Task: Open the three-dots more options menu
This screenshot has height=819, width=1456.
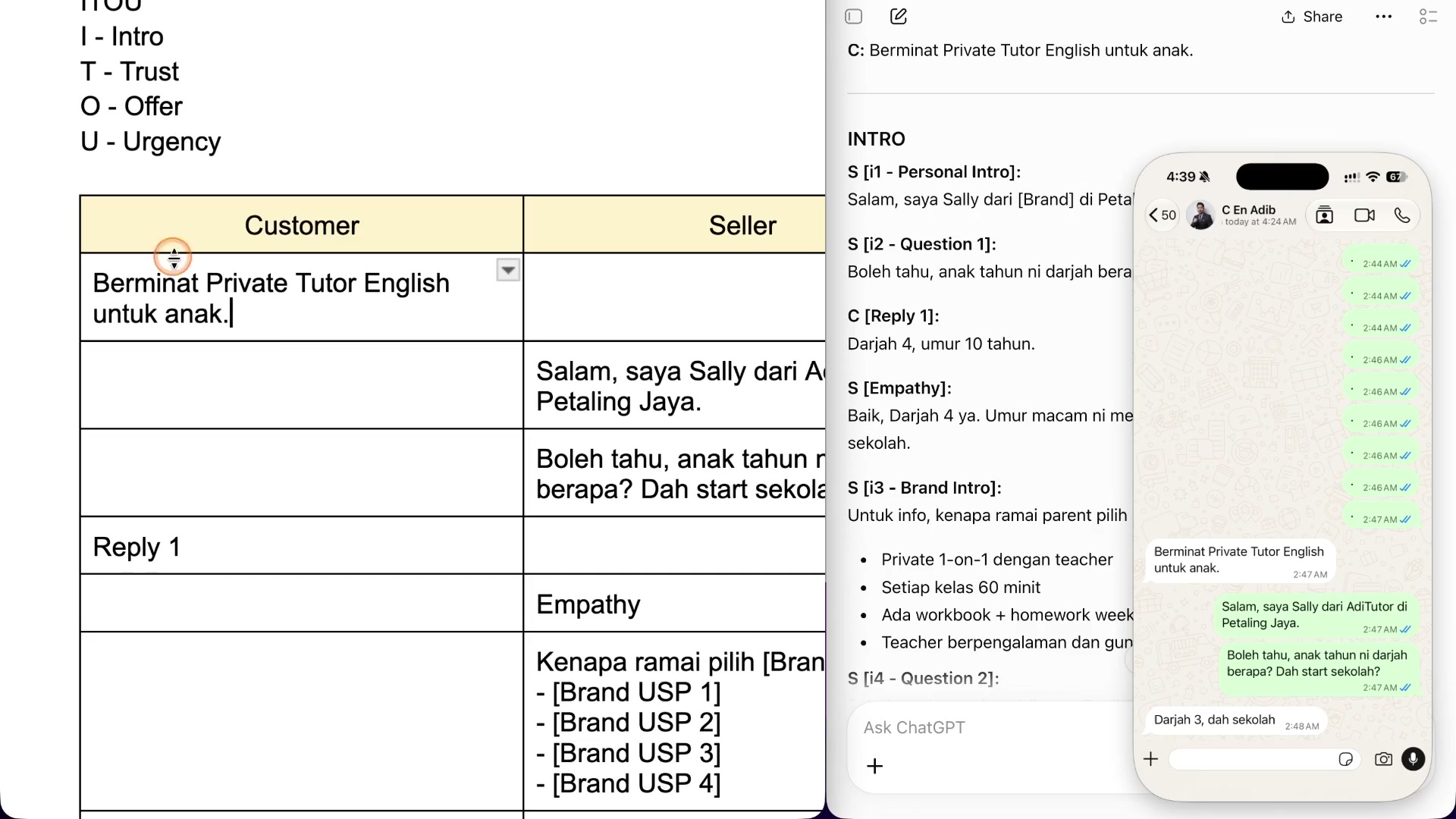Action: coord(1384,17)
